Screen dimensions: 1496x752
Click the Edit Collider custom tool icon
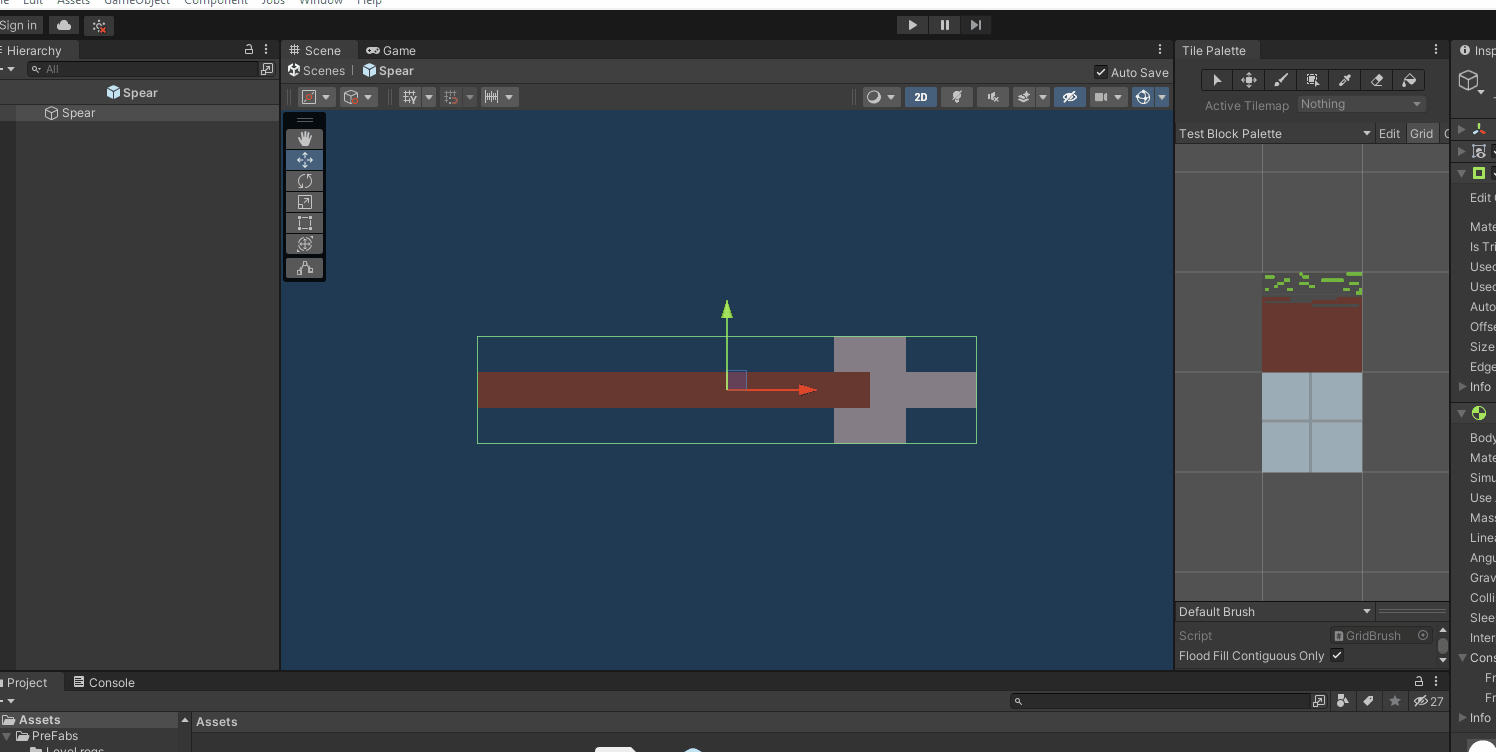(305, 268)
